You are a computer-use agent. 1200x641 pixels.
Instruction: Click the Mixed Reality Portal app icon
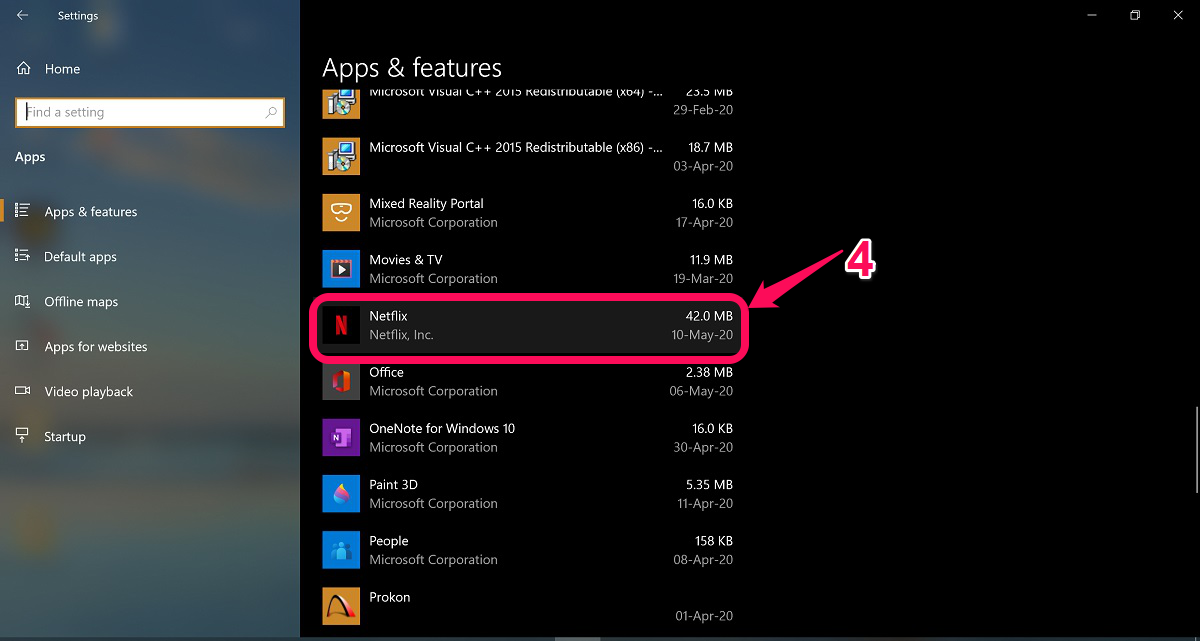(341, 212)
